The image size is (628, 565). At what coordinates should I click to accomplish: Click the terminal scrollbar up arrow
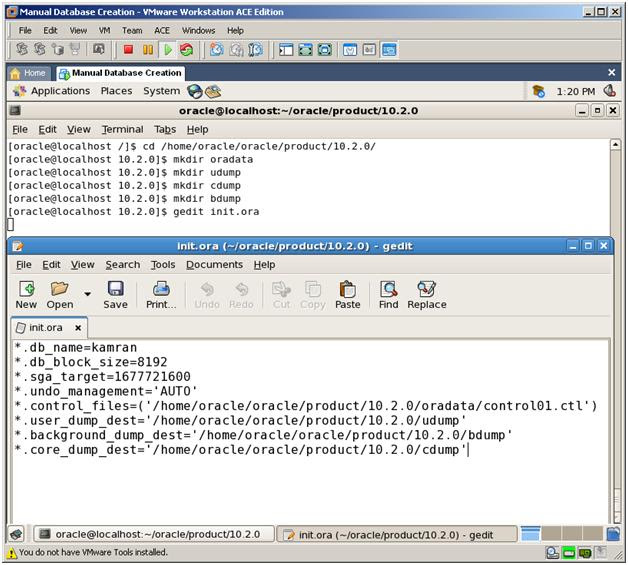[616, 145]
